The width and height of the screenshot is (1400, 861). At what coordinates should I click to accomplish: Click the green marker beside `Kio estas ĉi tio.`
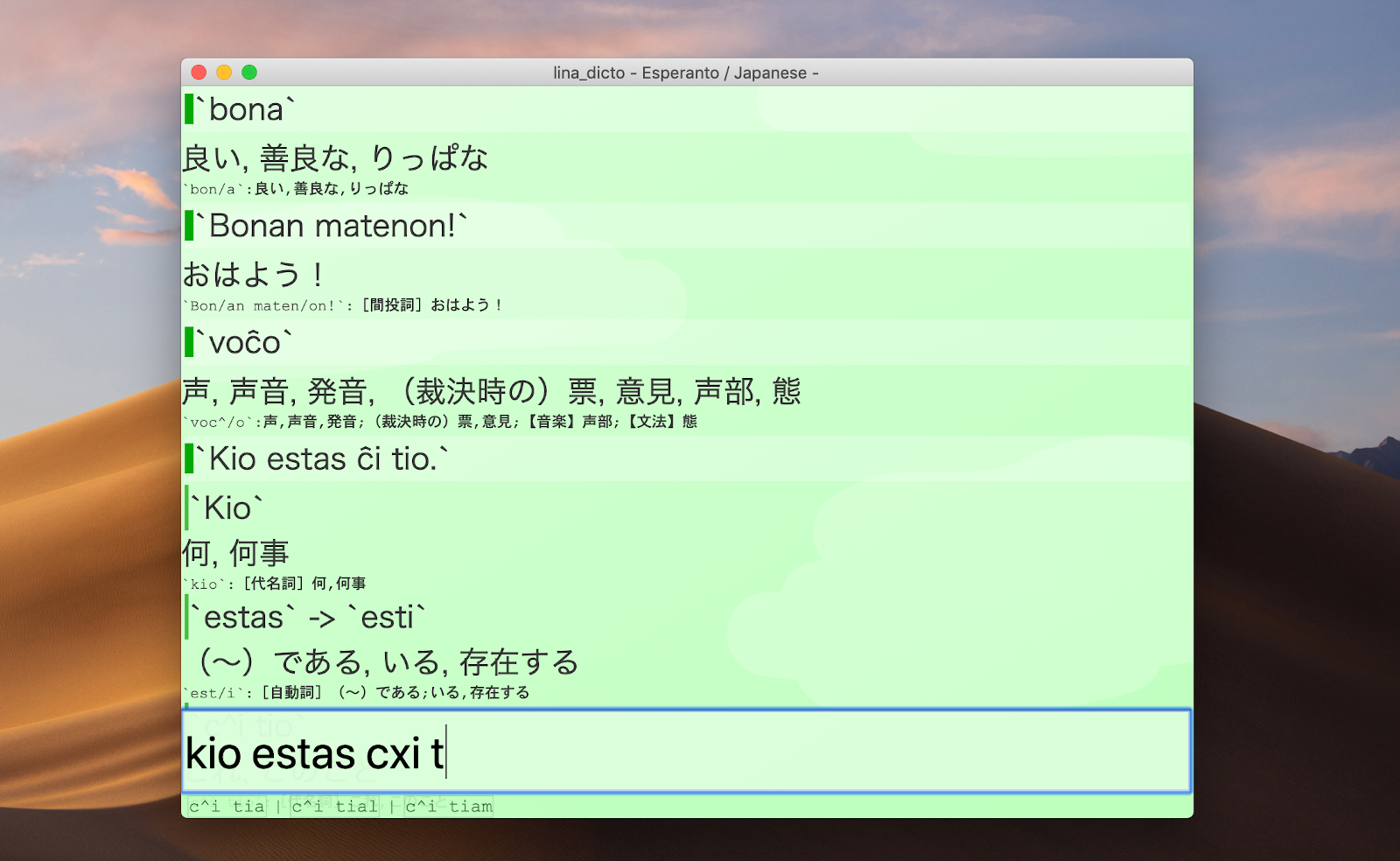click(189, 458)
